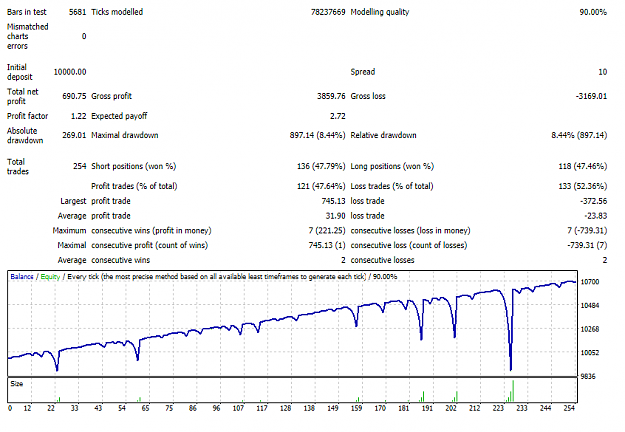Click the 10052 axis label on chart
This screenshot has height=432, width=625.
(x=590, y=353)
